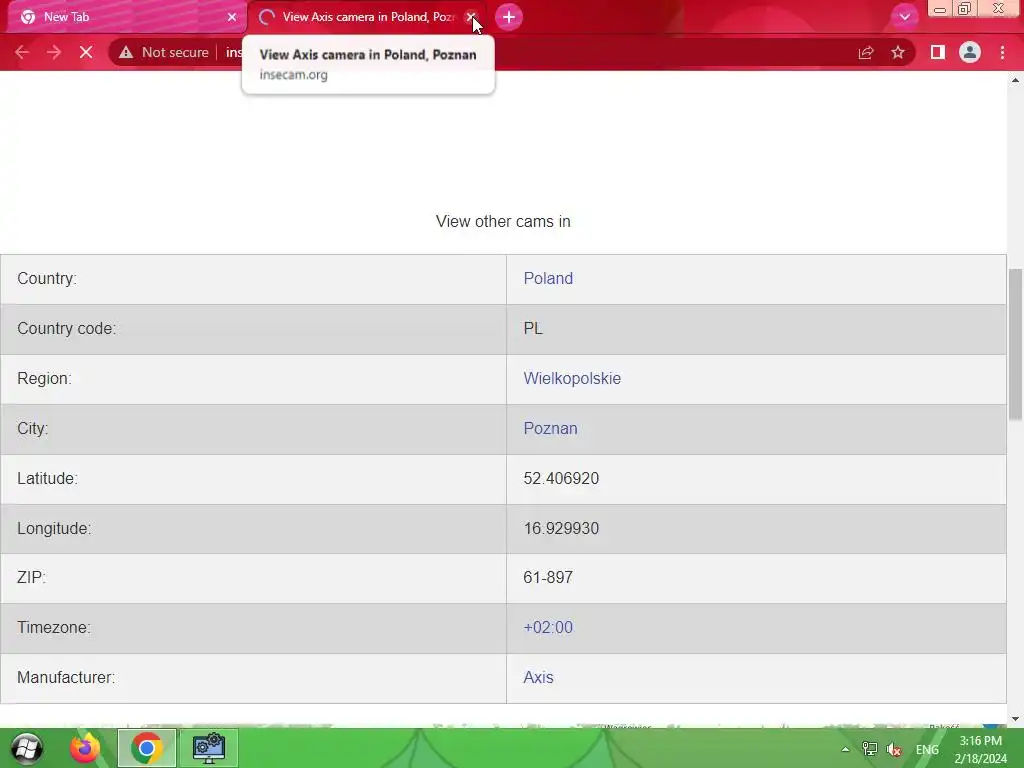Click the Country: row label
This screenshot has height=768, width=1024.
47,278
